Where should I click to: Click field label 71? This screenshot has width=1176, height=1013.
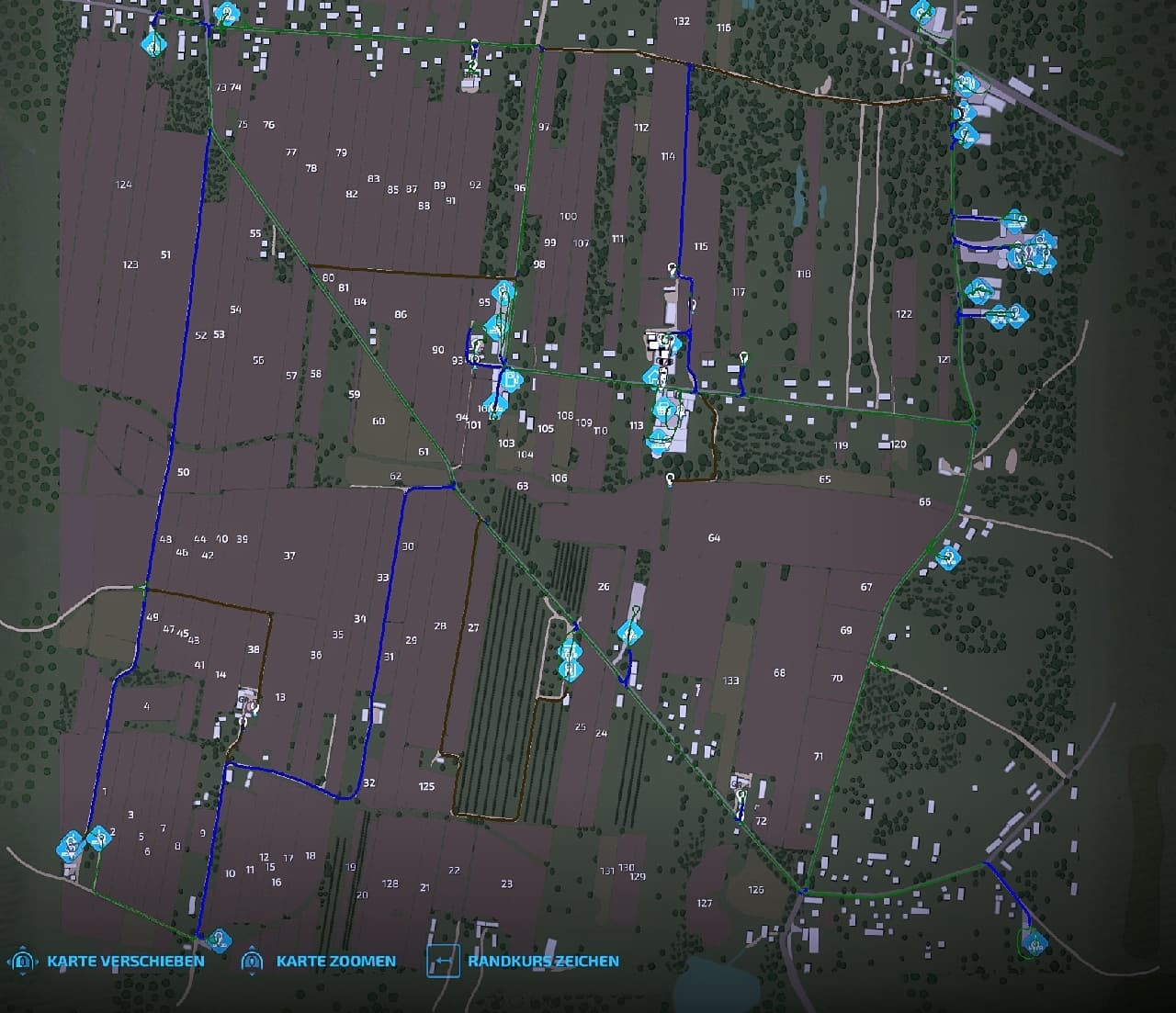point(819,757)
